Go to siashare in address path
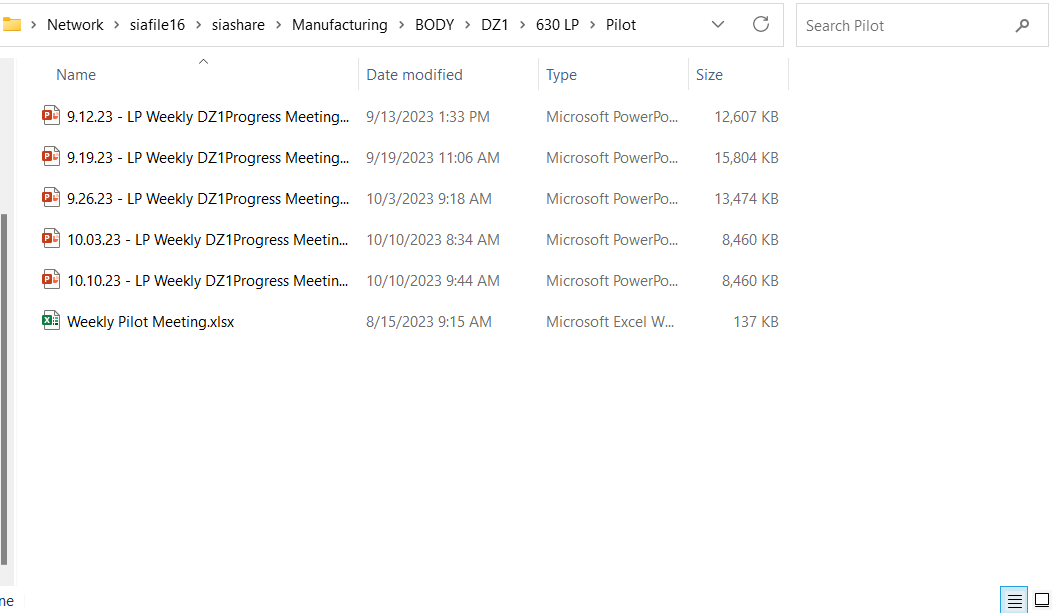 (238, 25)
